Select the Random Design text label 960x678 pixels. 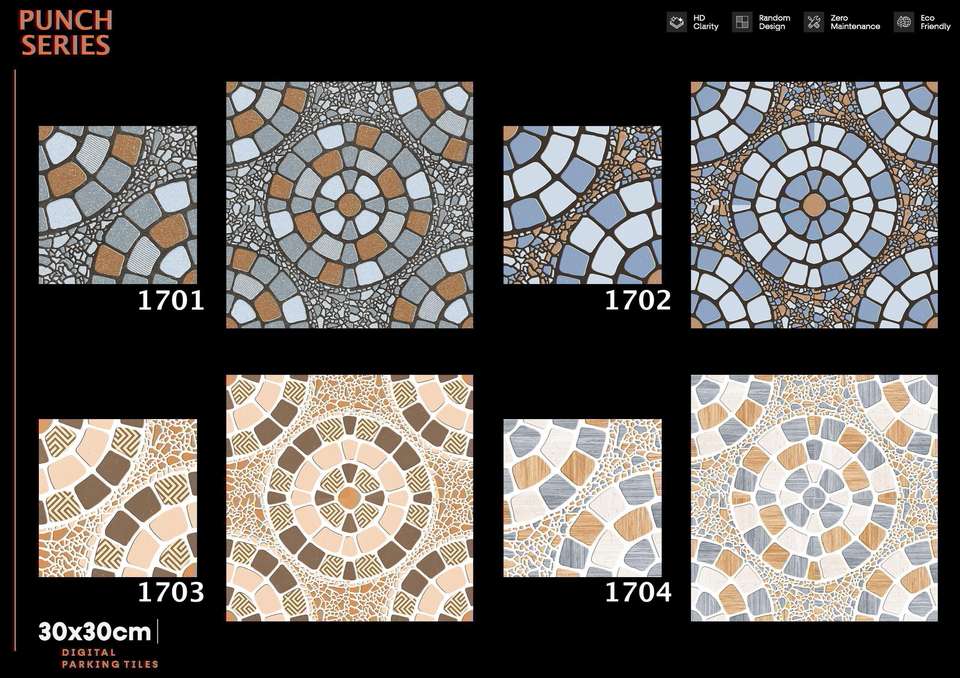click(774, 22)
